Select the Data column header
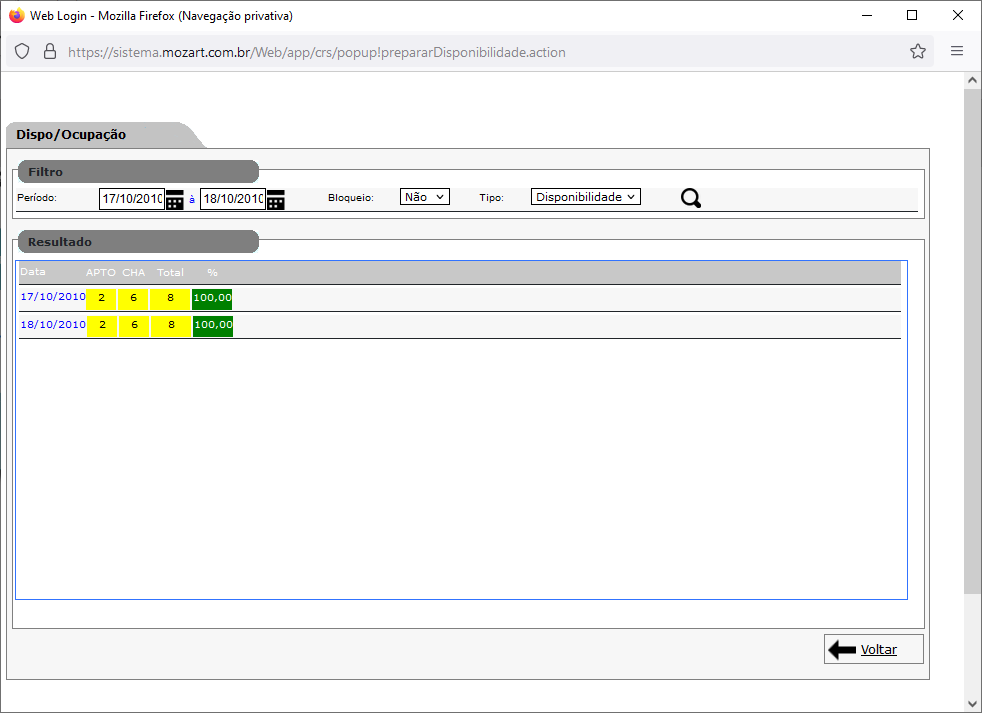 [x=32, y=271]
